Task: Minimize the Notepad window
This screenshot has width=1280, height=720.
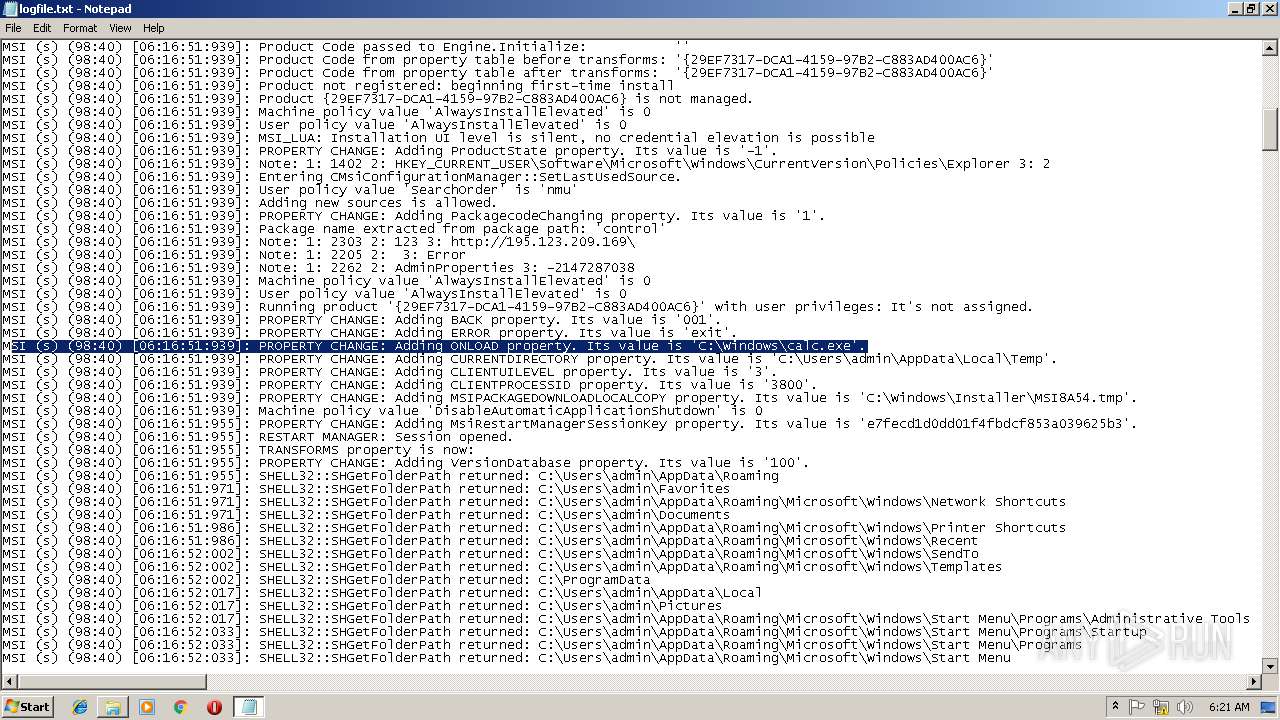Action: tap(1235, 9)
